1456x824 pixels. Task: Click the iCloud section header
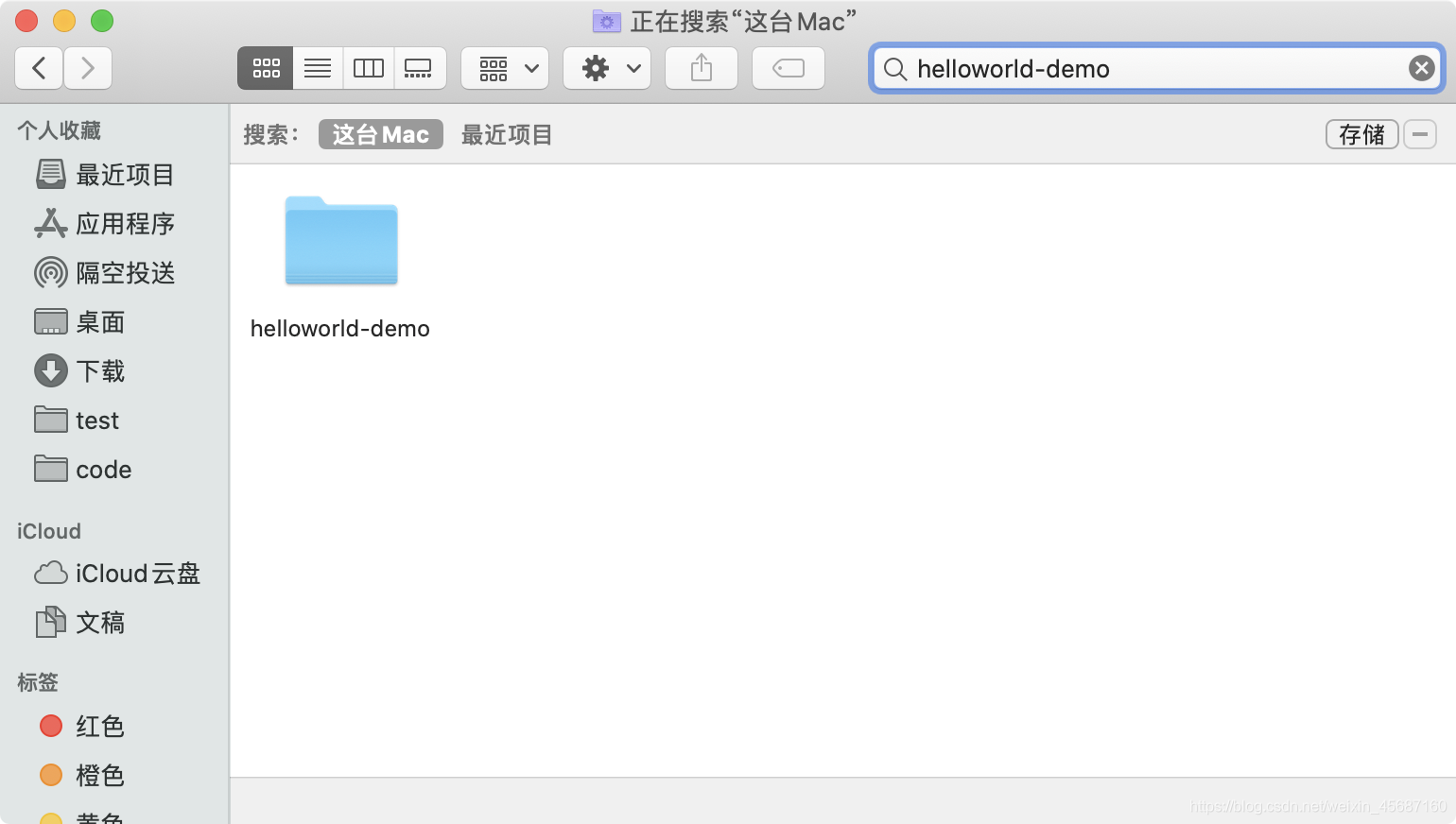click(x=49, y=531)
